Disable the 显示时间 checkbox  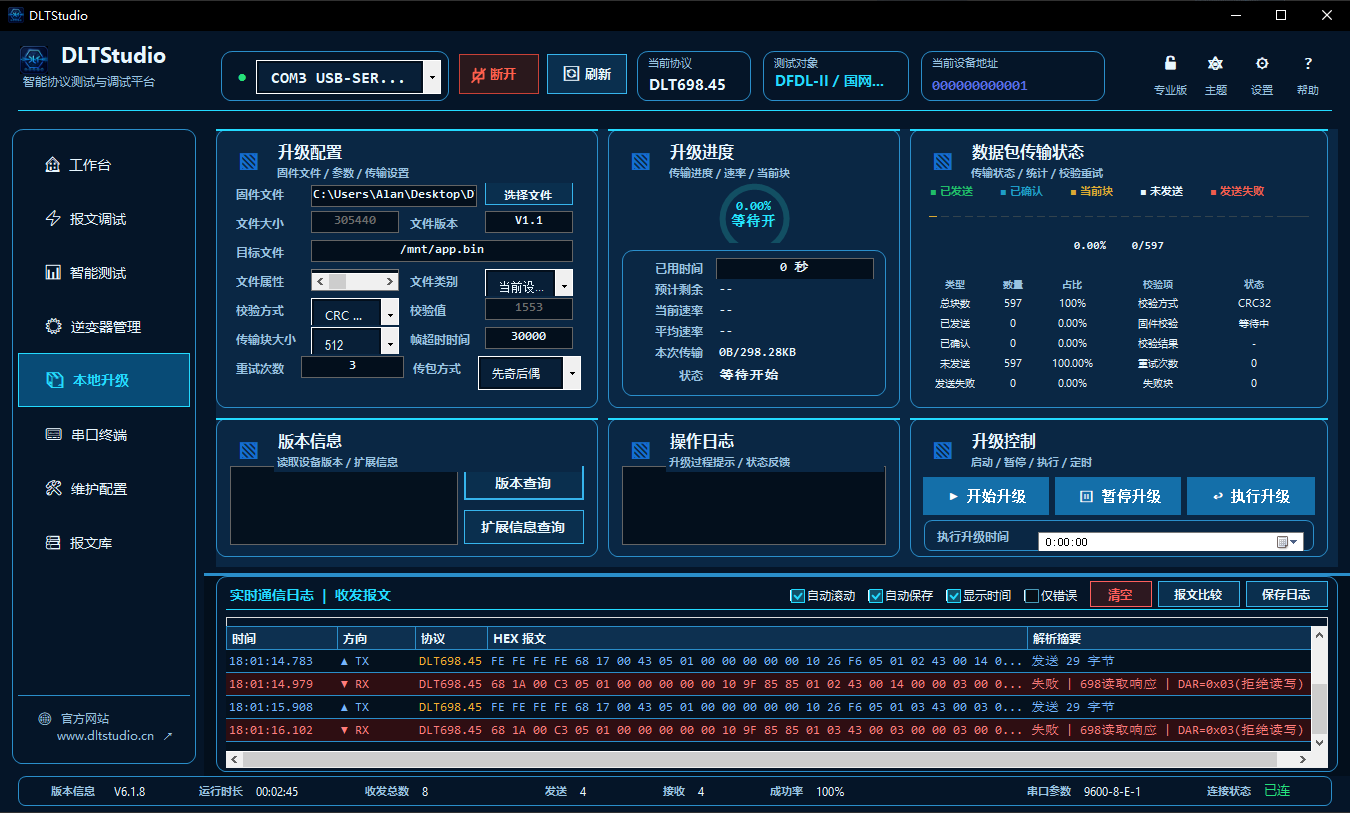(x=953, y=596)
